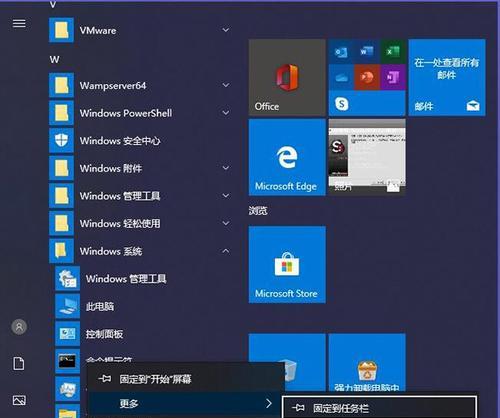This screenshot has height=418, width=500.
Task: Select 固定到任务栏 submenu entry
Action: click(x=379, y=408)
